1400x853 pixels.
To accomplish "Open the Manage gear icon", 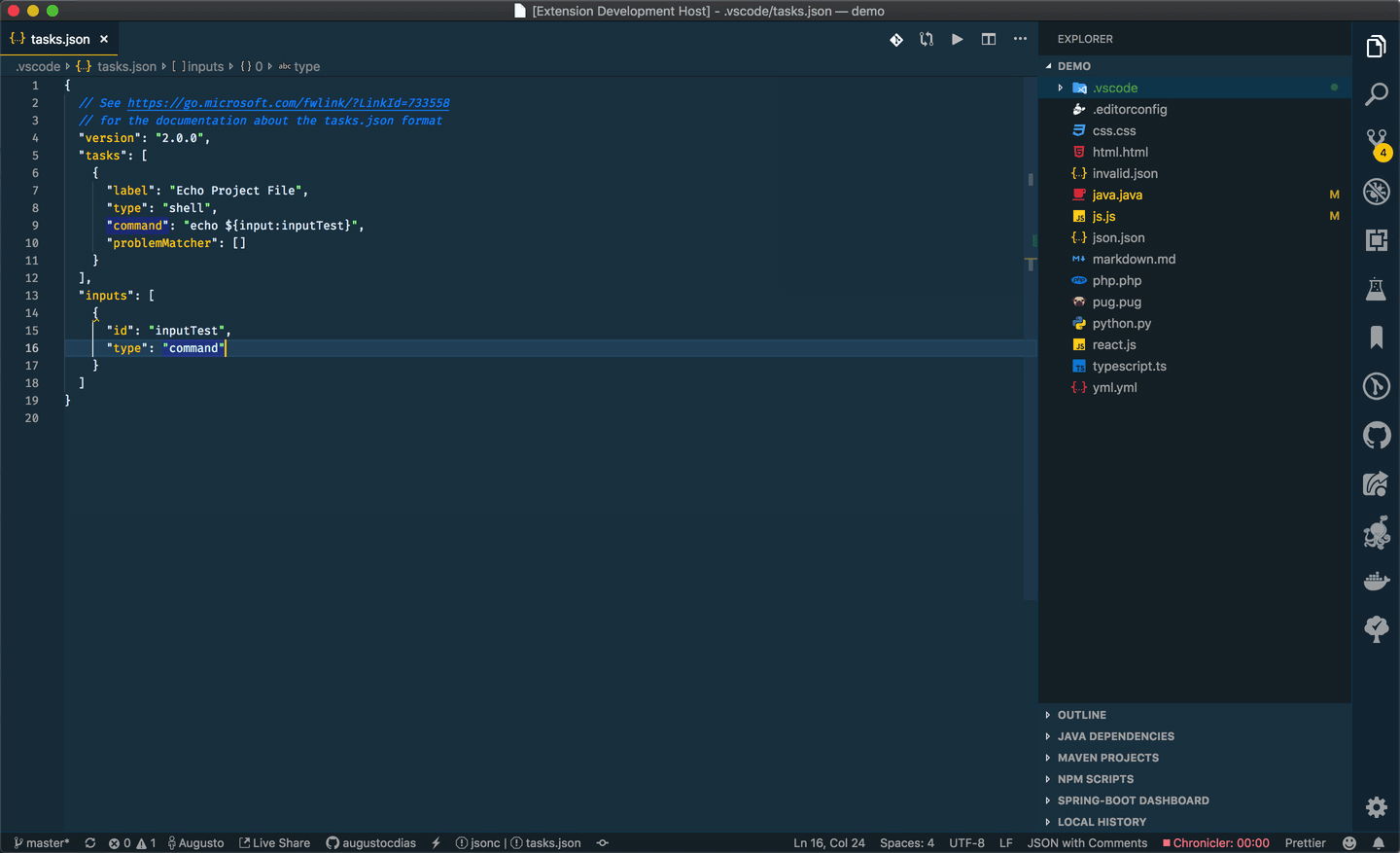I will (1376, 806).
